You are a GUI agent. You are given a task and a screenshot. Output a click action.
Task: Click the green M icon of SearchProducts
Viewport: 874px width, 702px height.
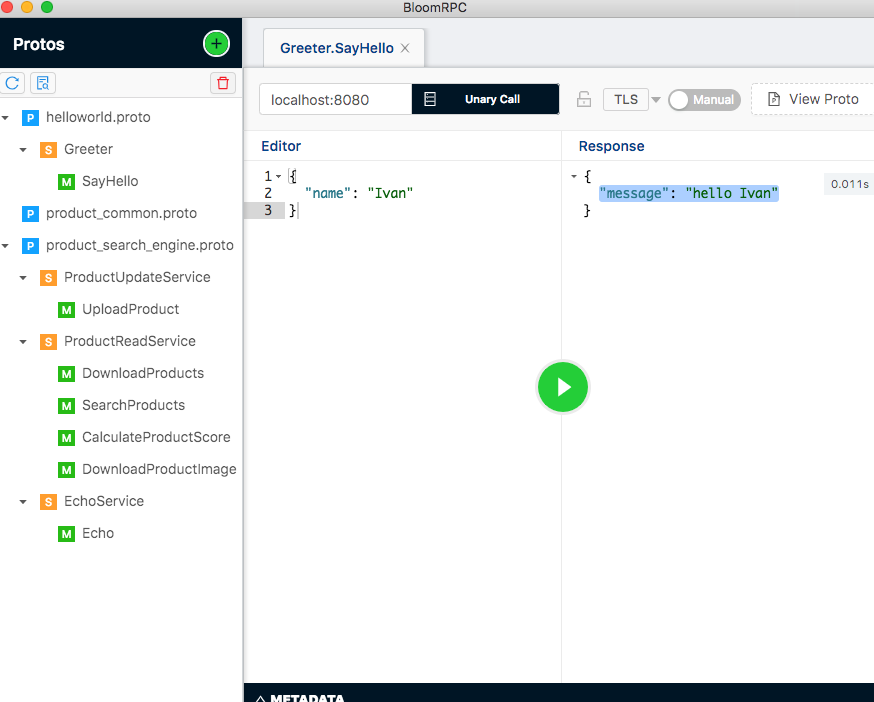click(x=66, y=405)
